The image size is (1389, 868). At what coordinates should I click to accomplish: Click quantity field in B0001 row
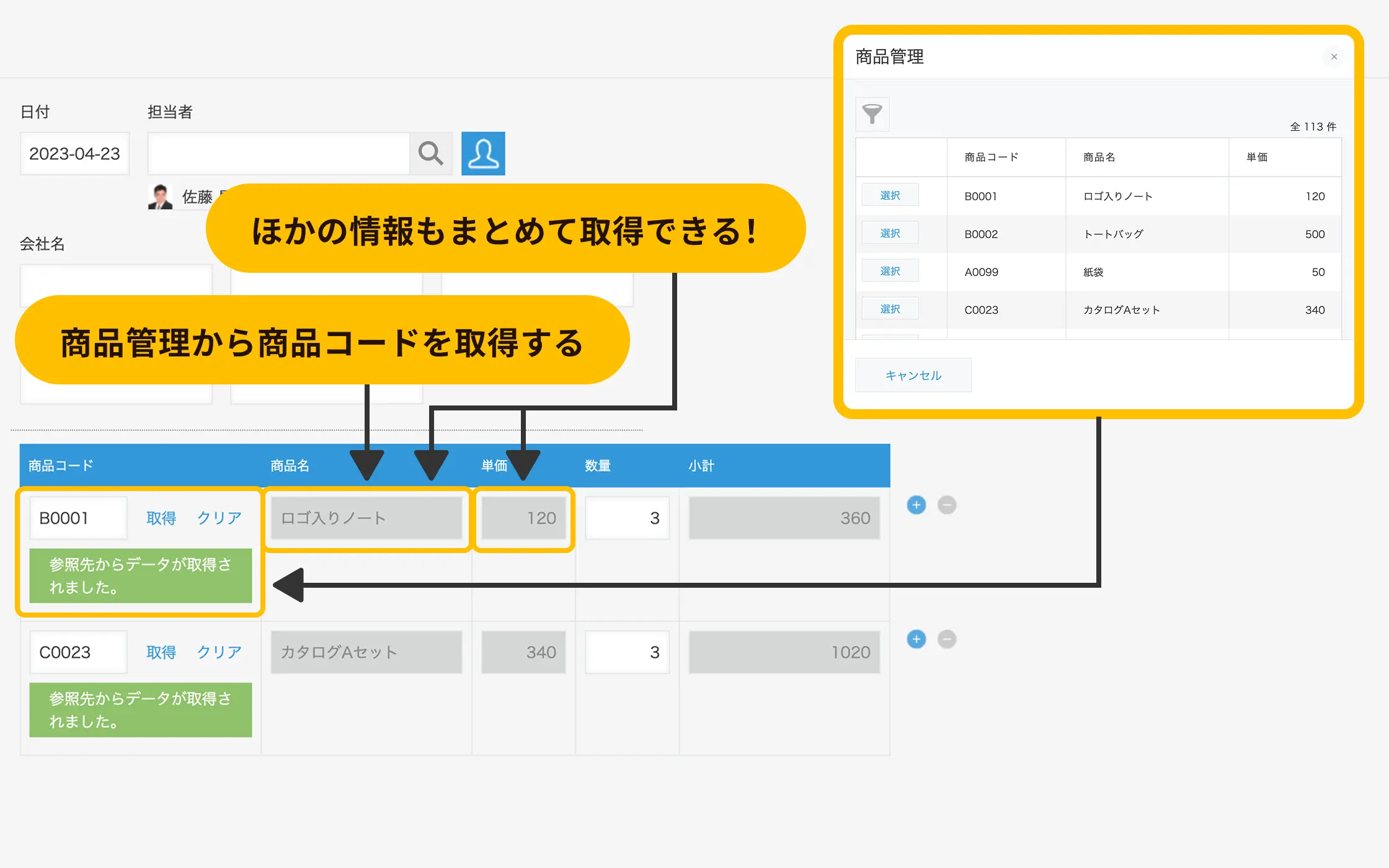pyautogui.click(x=627, y=518)
